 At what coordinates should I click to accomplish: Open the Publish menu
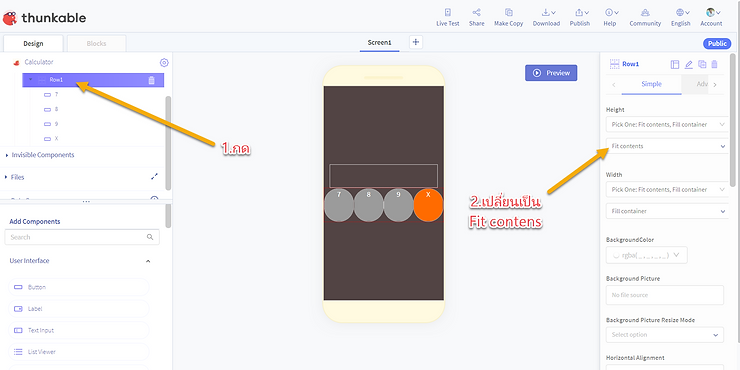coord(580,17)
